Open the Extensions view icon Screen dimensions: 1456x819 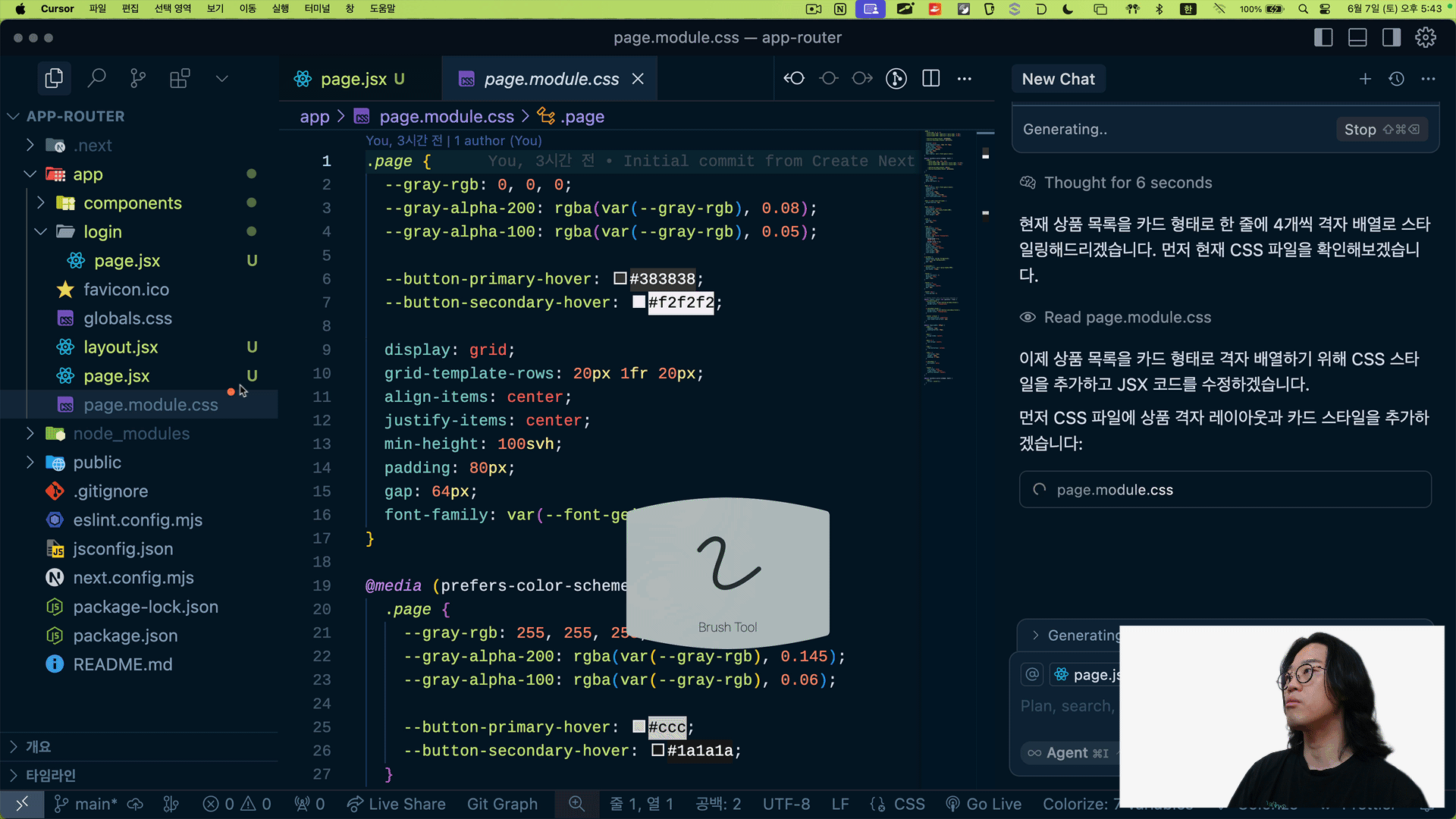(180, 78)
